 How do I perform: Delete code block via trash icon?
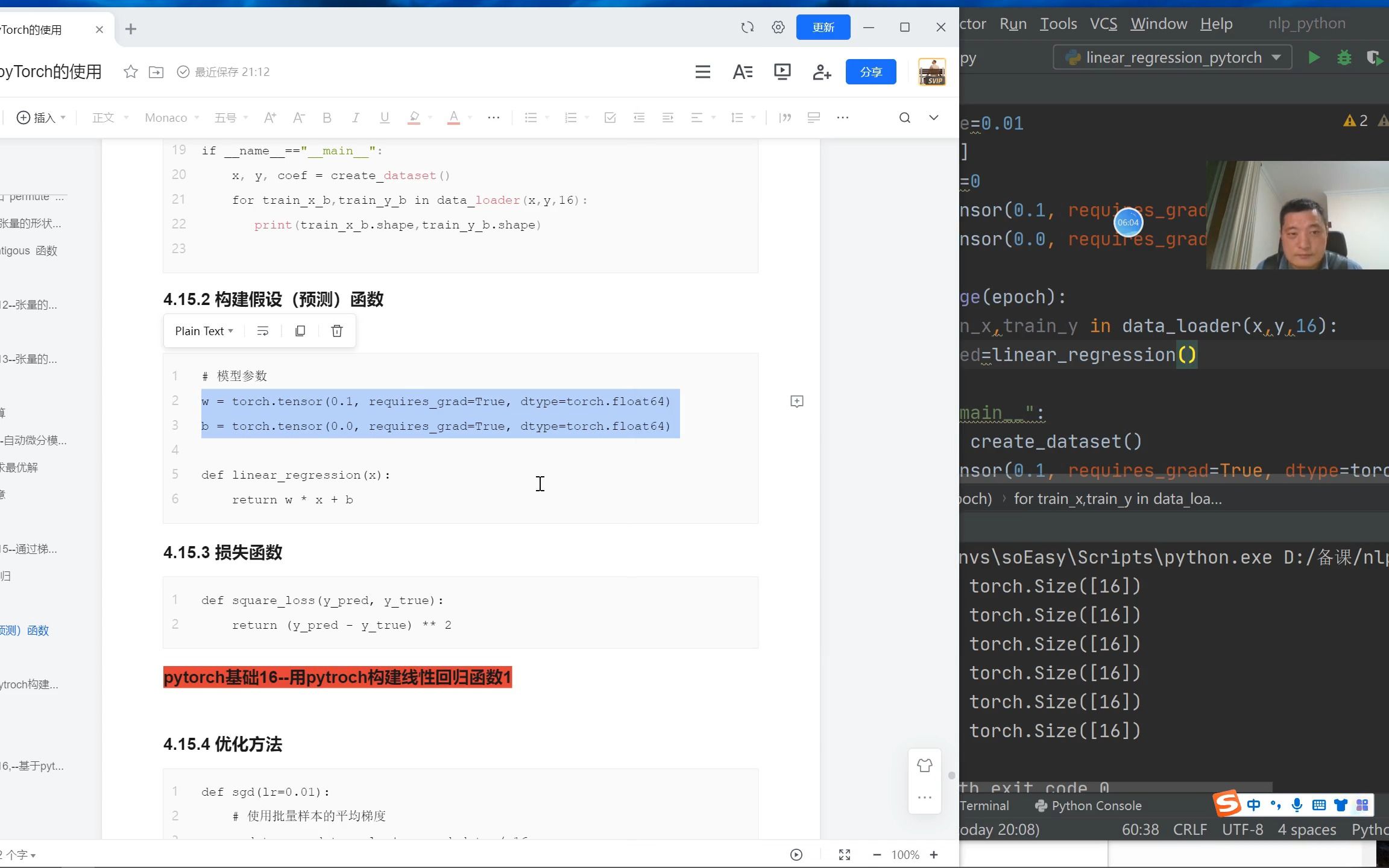pos(337,331)
